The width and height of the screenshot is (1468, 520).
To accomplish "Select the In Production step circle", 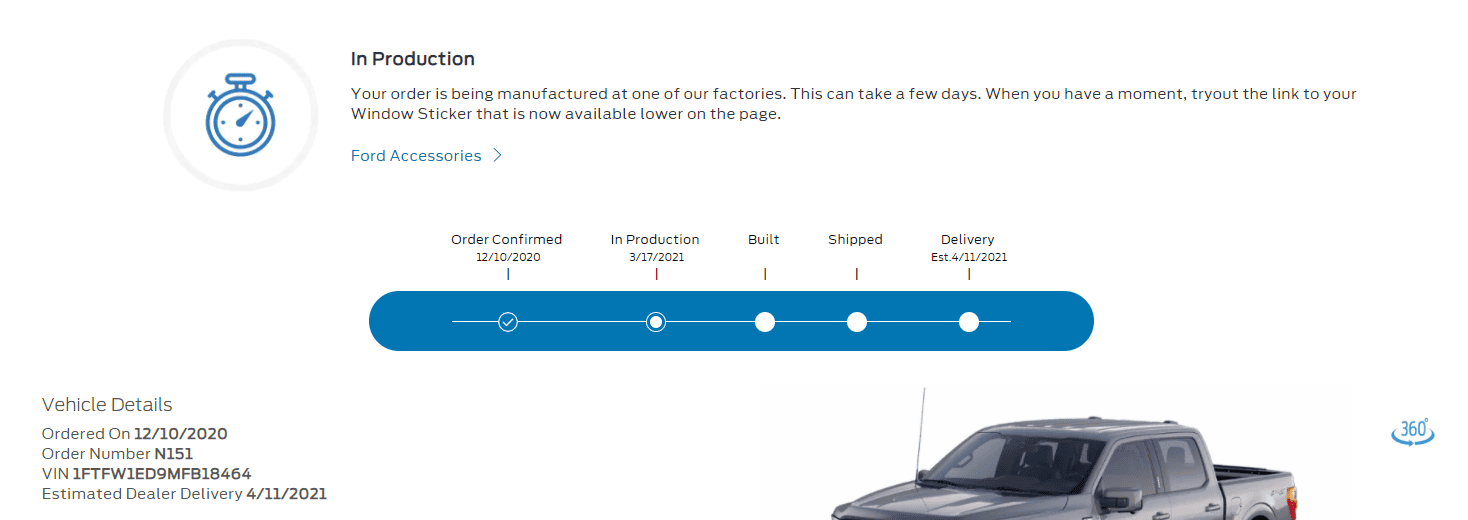I will pos(656,322).
